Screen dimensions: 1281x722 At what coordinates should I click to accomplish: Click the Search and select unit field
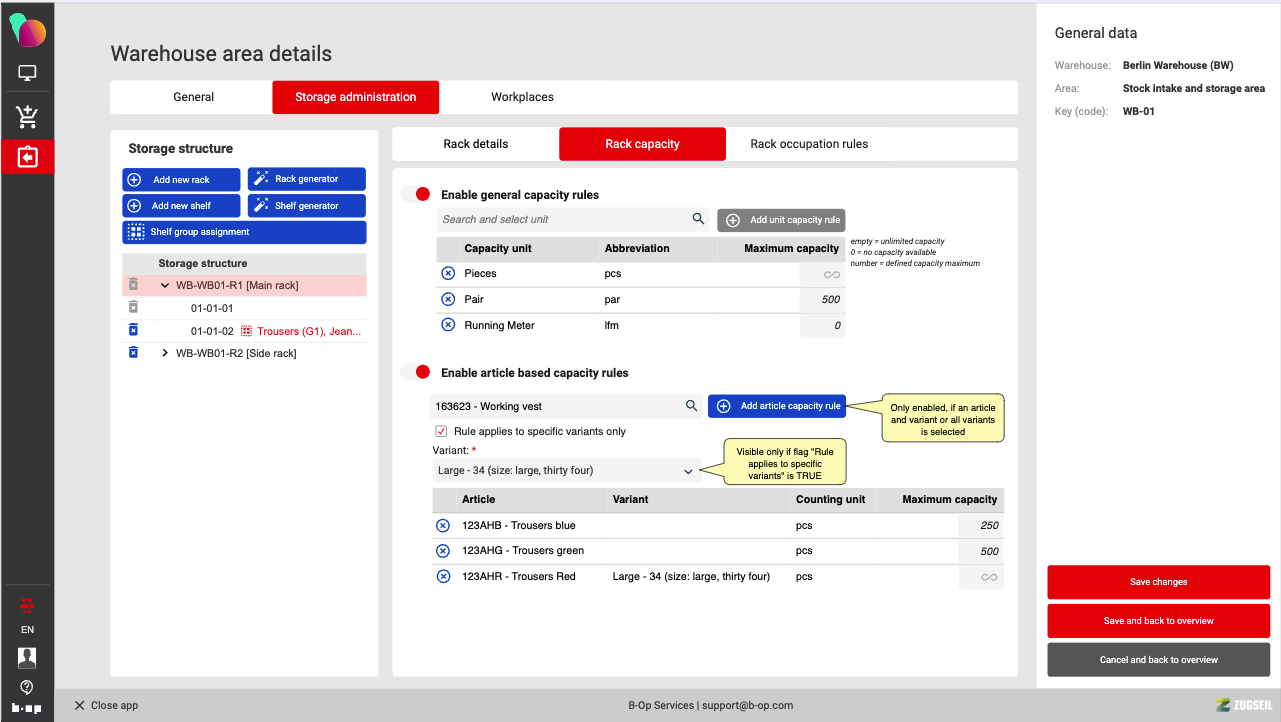[x=562, y=219]
